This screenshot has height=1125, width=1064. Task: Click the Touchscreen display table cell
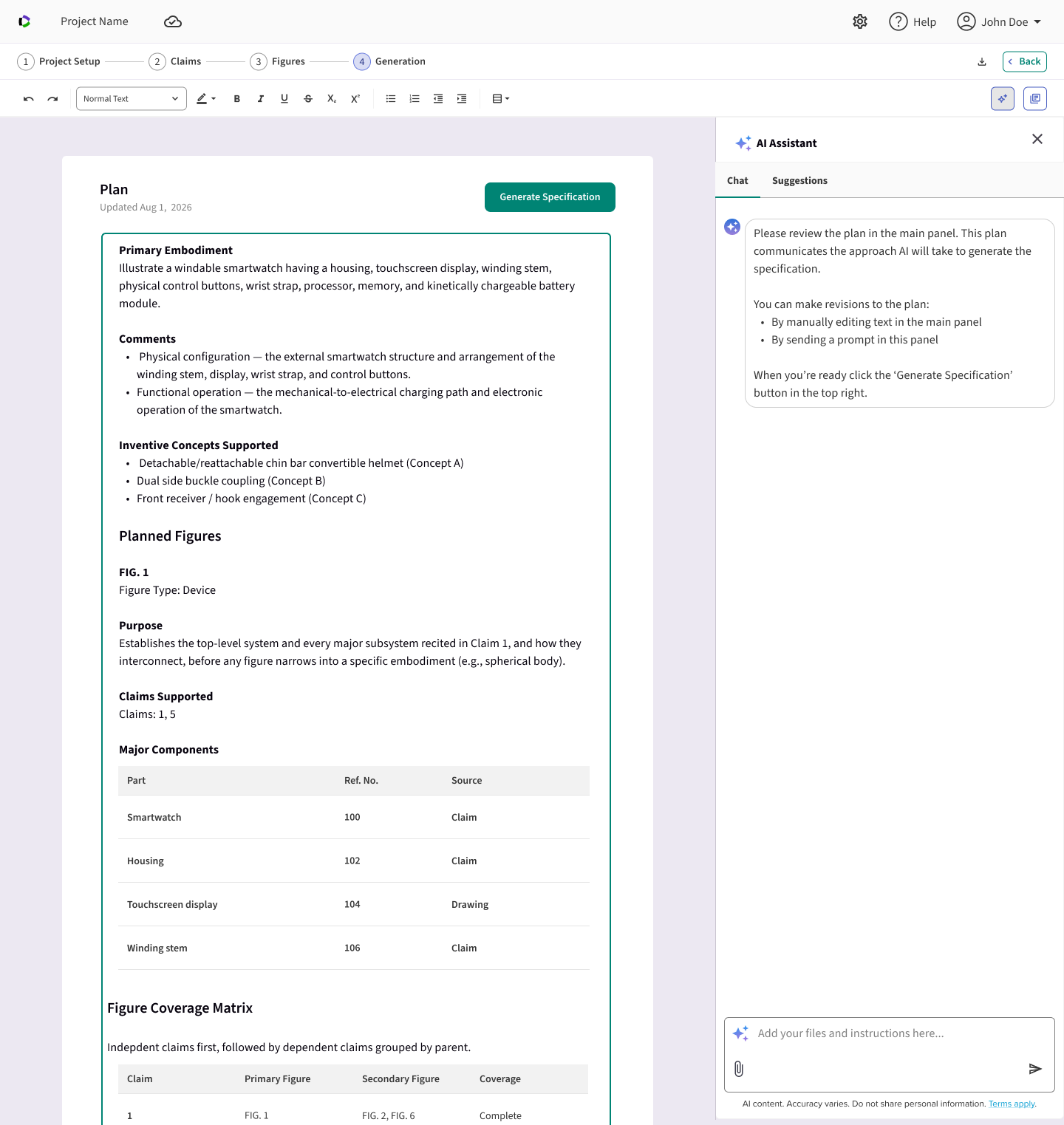172,904
